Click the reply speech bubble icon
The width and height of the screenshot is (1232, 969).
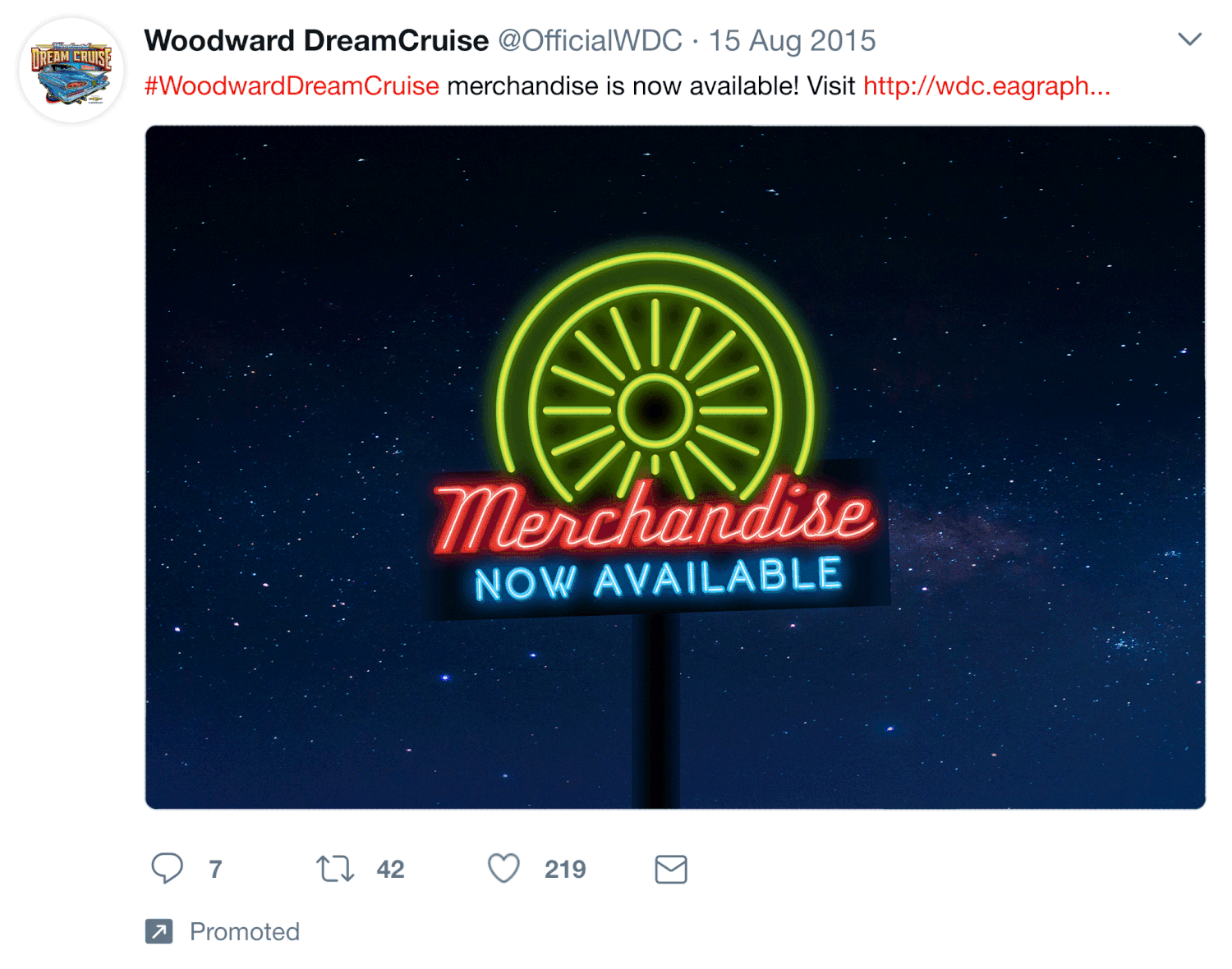(167, 868)
